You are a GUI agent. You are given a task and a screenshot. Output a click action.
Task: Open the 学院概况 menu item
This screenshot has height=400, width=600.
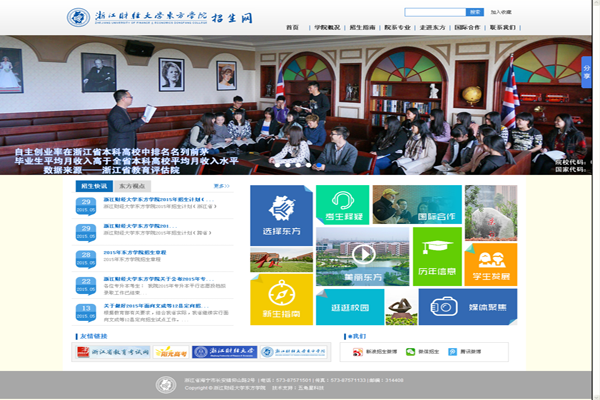click(327, 28)
